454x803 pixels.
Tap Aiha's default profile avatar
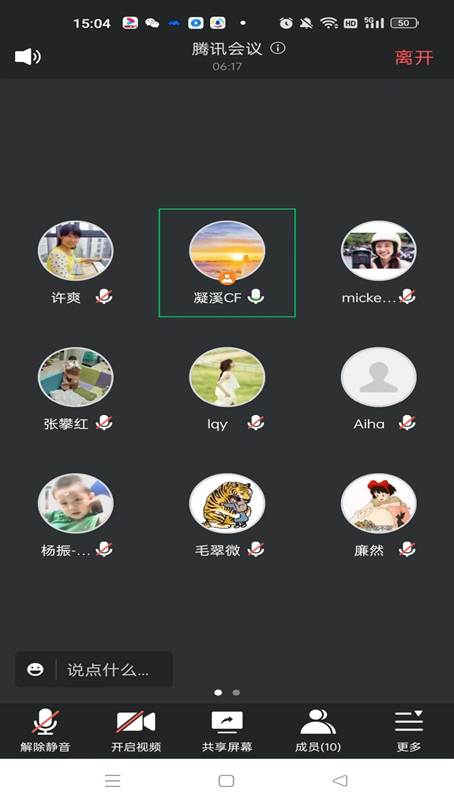pos(378,377)
